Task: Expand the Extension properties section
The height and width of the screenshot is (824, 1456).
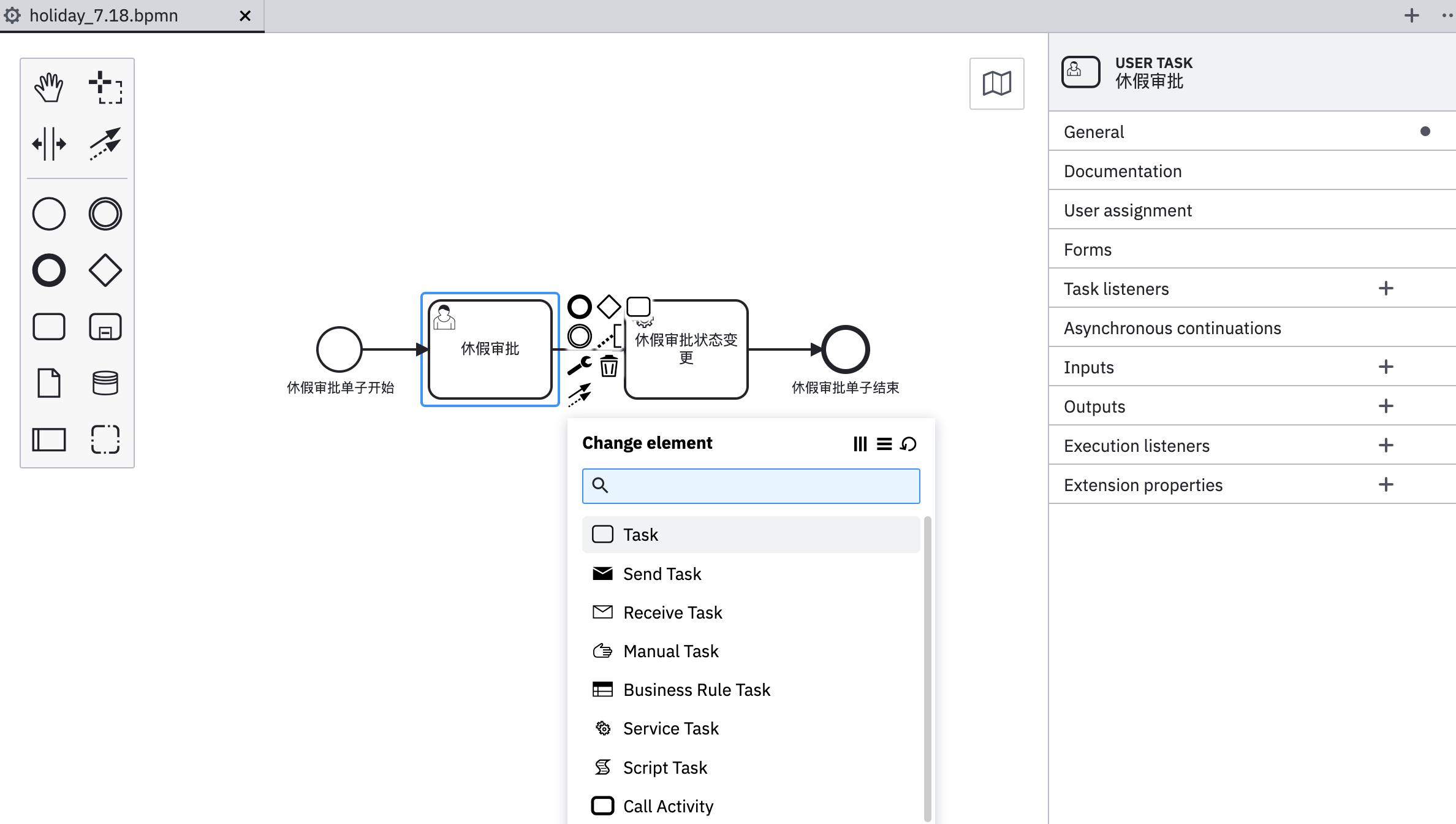Action: pos(1385,485)
